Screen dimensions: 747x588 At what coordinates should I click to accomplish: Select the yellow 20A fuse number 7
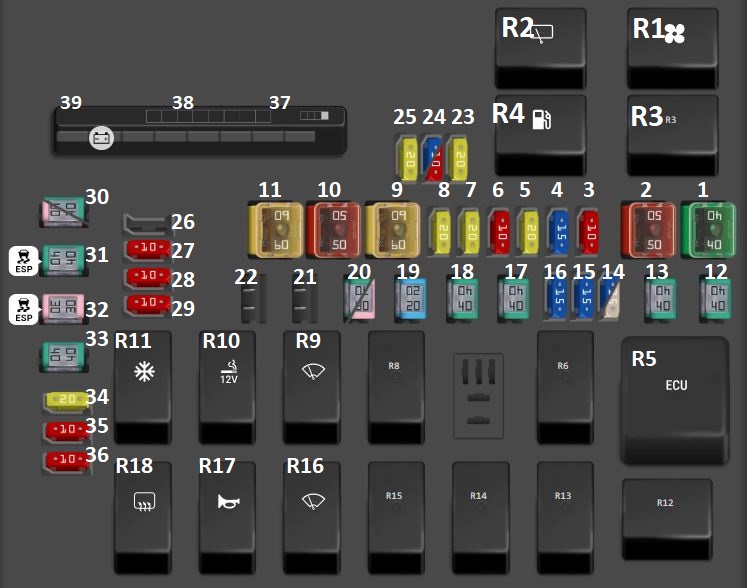(469, 232)
